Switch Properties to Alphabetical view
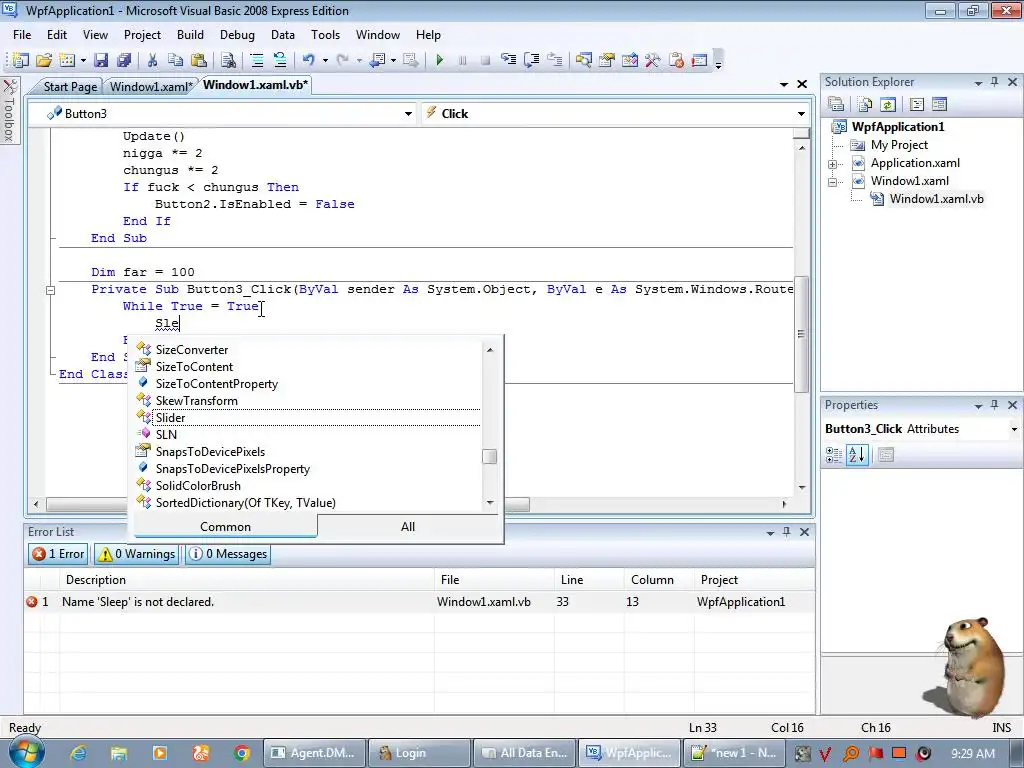The image size is (1024, 768). (x=857, y=455)
